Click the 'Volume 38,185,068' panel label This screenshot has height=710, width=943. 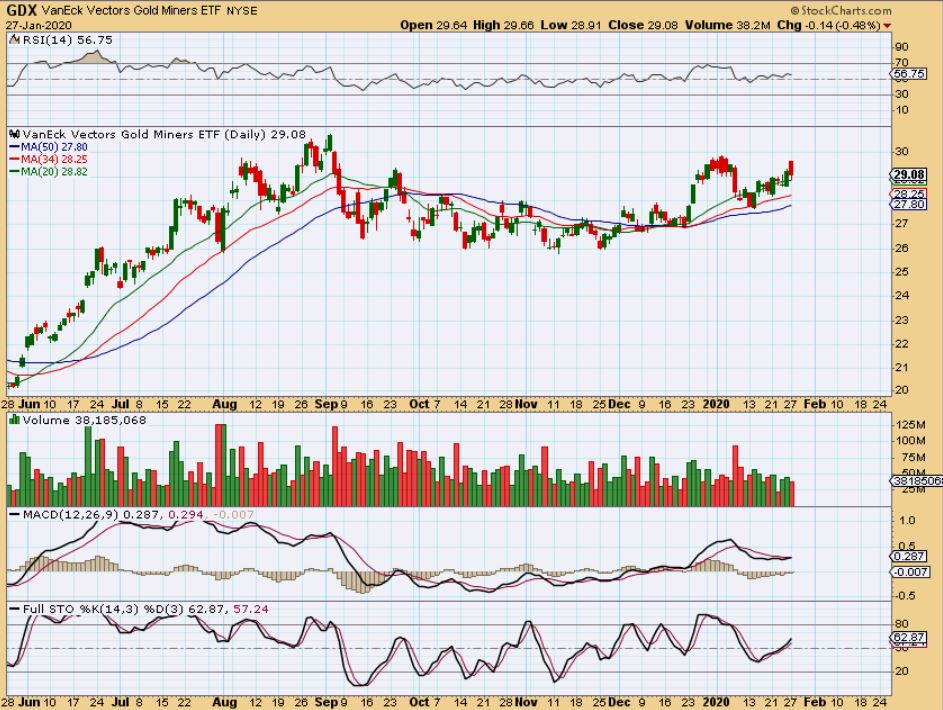click(x=84, y=420)
